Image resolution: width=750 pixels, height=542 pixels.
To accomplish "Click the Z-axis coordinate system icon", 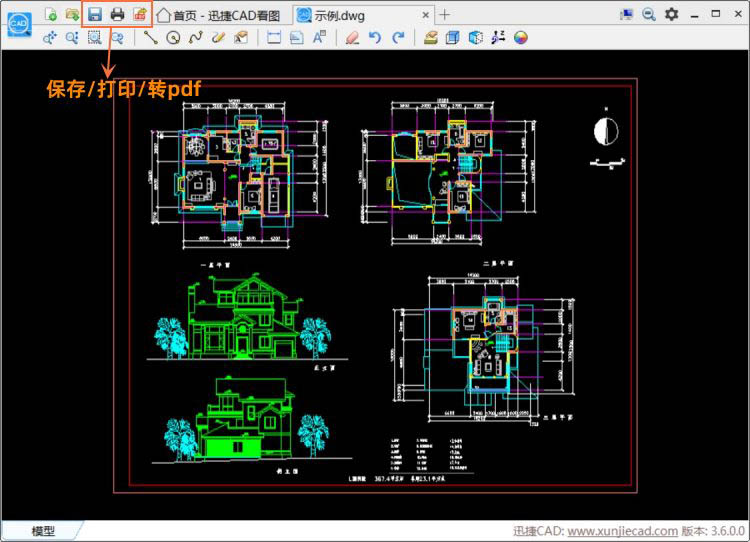I will click(x=498, y=37).
